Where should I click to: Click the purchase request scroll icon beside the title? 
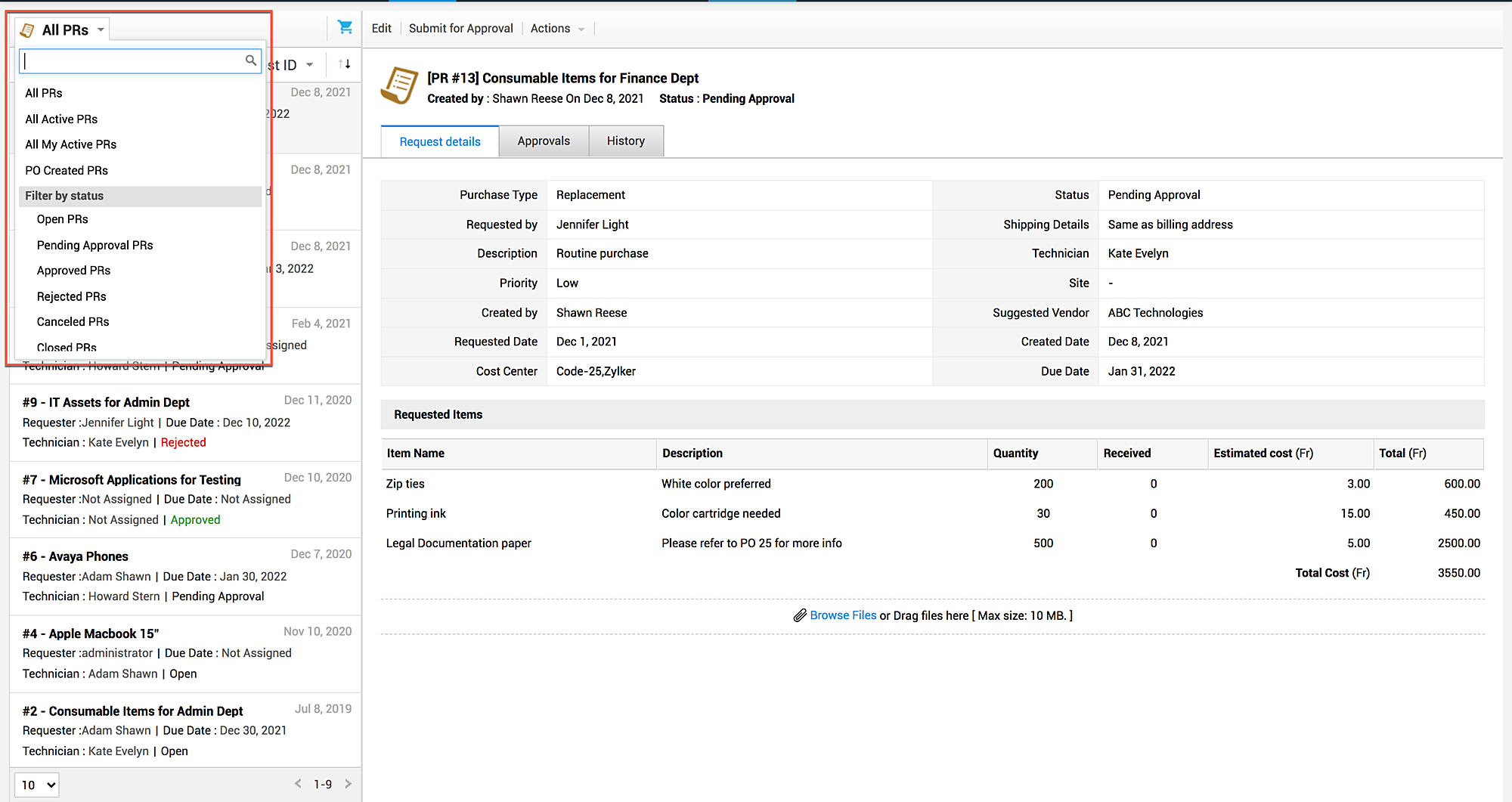coord(399,86)
